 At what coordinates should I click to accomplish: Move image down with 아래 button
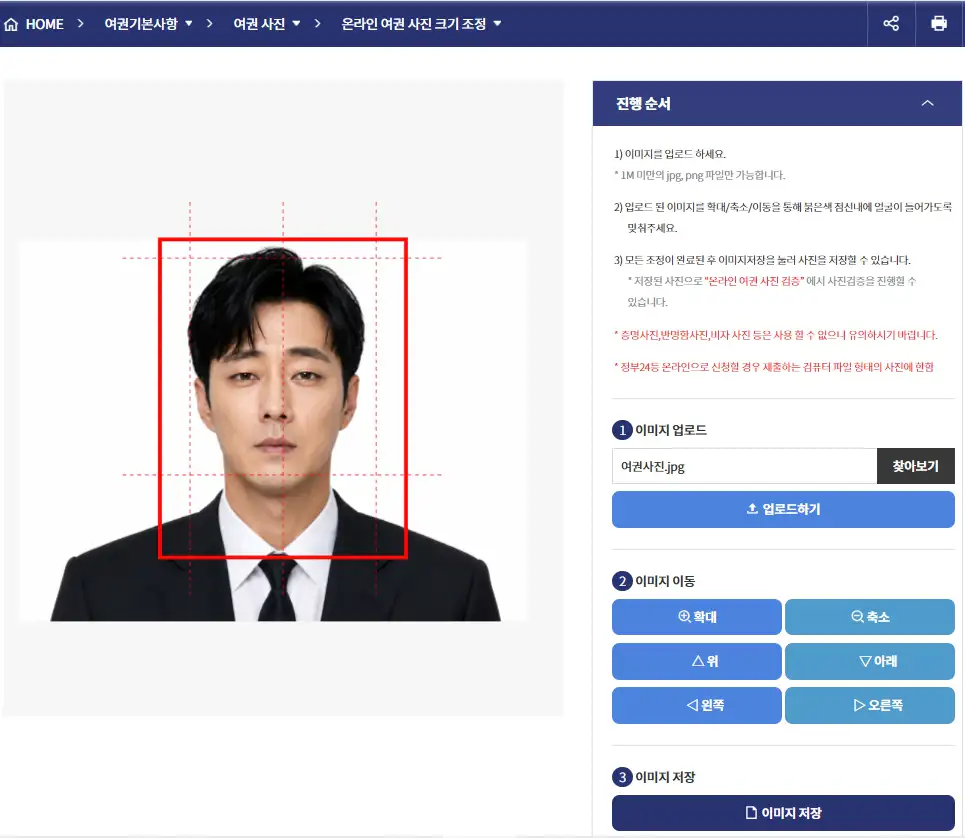pos(870,661)
